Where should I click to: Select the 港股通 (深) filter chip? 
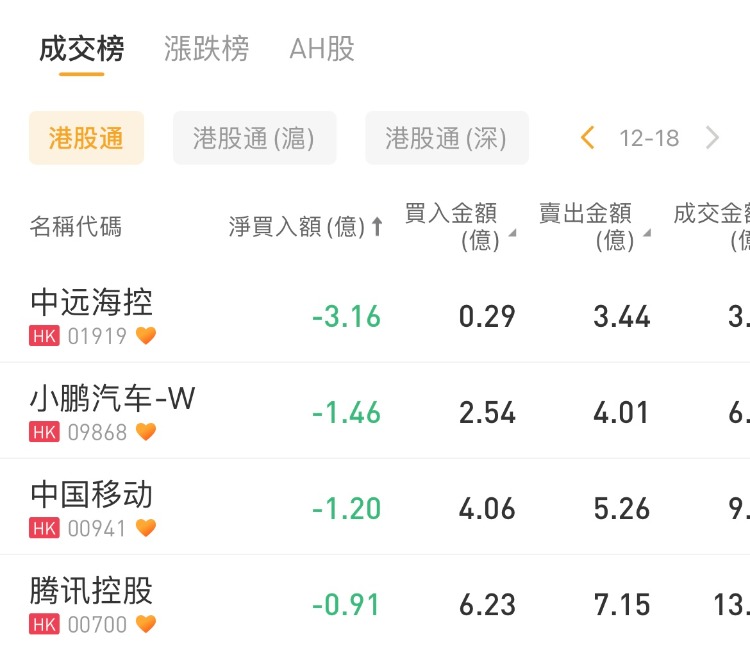point(446,138)
